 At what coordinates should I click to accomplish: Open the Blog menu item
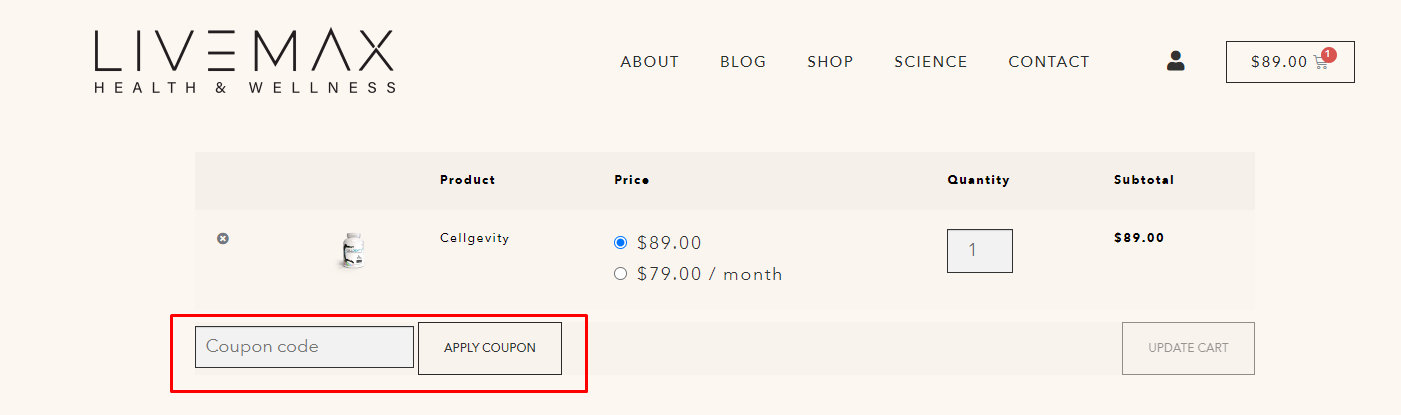tap(743, 62)
